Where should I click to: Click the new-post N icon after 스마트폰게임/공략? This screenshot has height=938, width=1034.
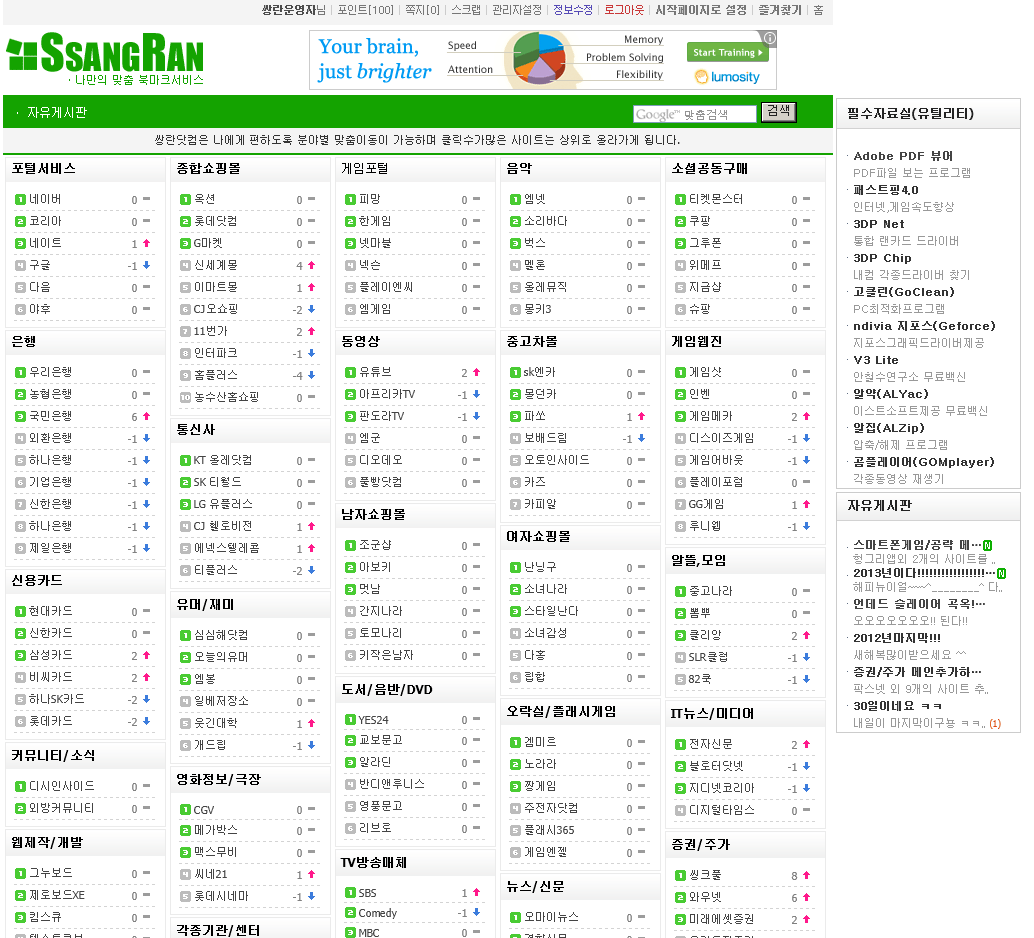[987, 546]
